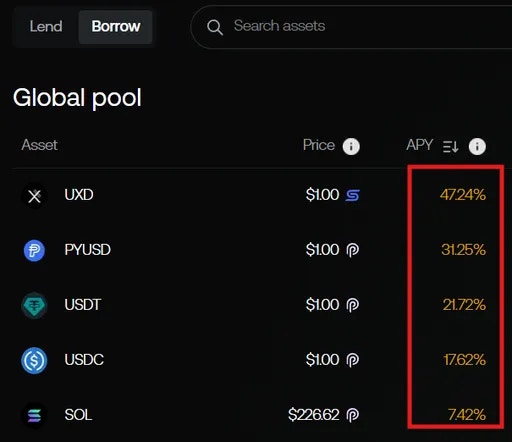
Task: Click the USDC token icon
Action: tap(34, 360)
